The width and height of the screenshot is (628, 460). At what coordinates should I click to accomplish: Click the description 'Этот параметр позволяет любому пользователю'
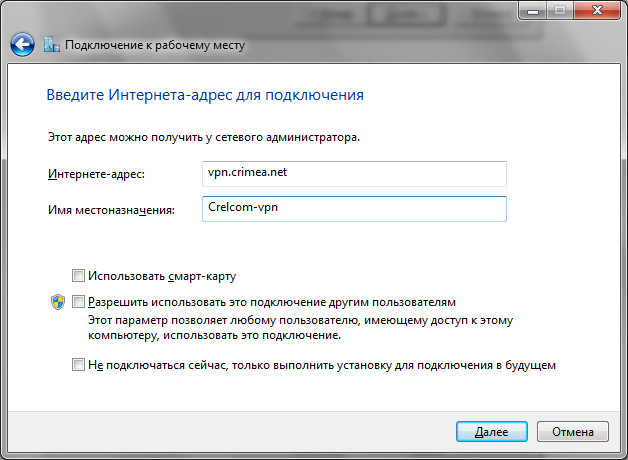coord(224,321)
